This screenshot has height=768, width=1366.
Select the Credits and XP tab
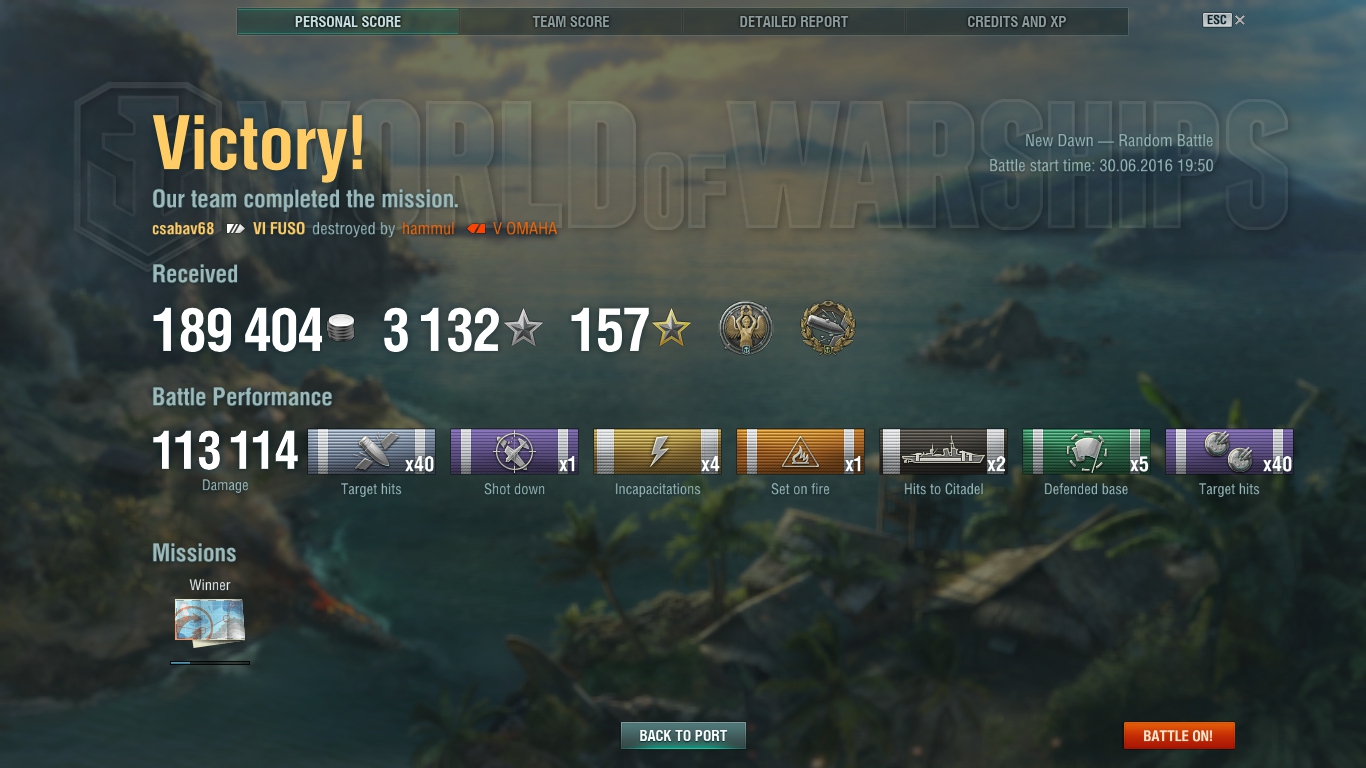(1017, 21)
